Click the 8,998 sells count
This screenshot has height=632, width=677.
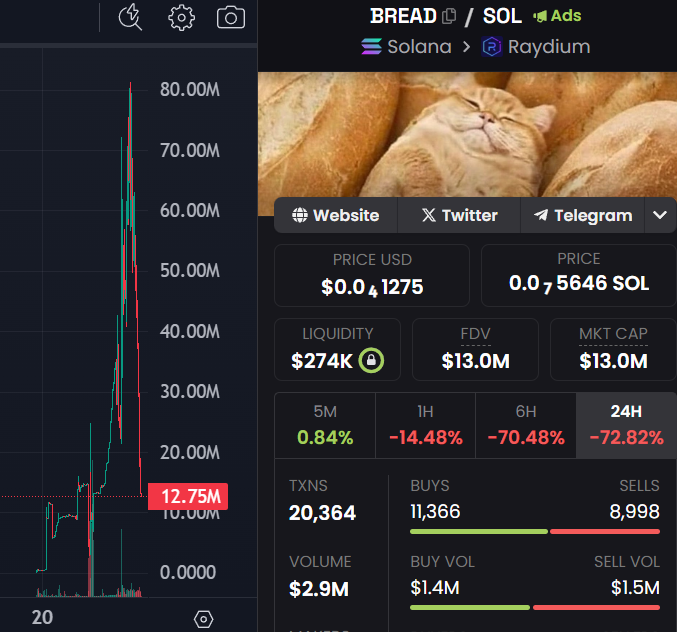pos(634,512)
